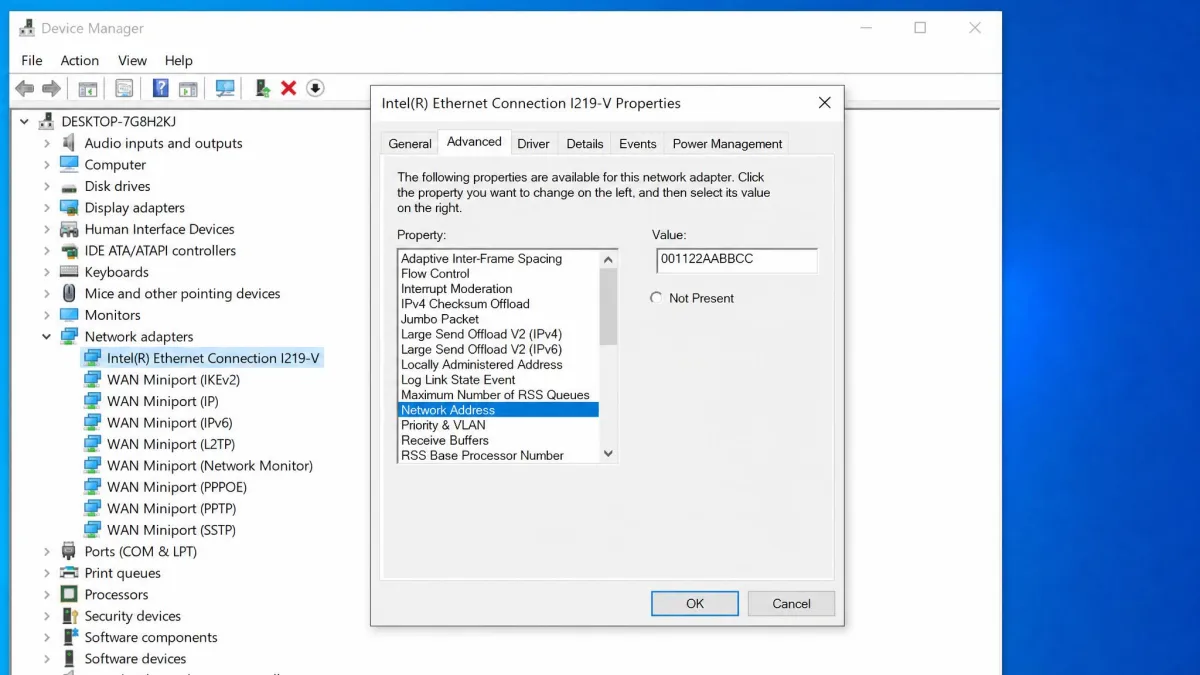Screen dimensions: 1200x675
Task: Expand the Monitors node
Action: (x=46, y=315)
